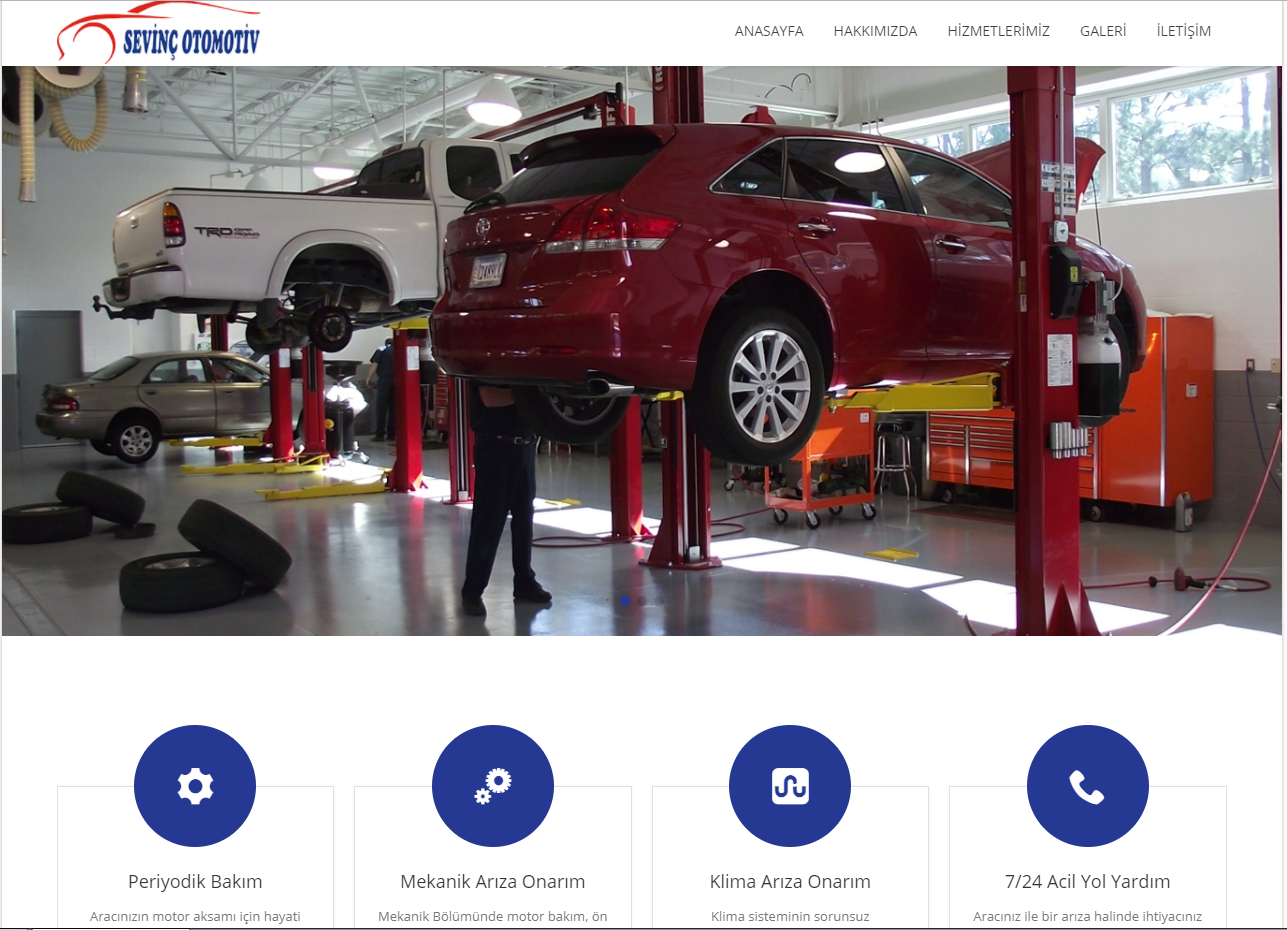This screenshot has width=1287, height=930.
Task: Open the Mekanik Arıza Onarım title
Action: coord(492,882)
